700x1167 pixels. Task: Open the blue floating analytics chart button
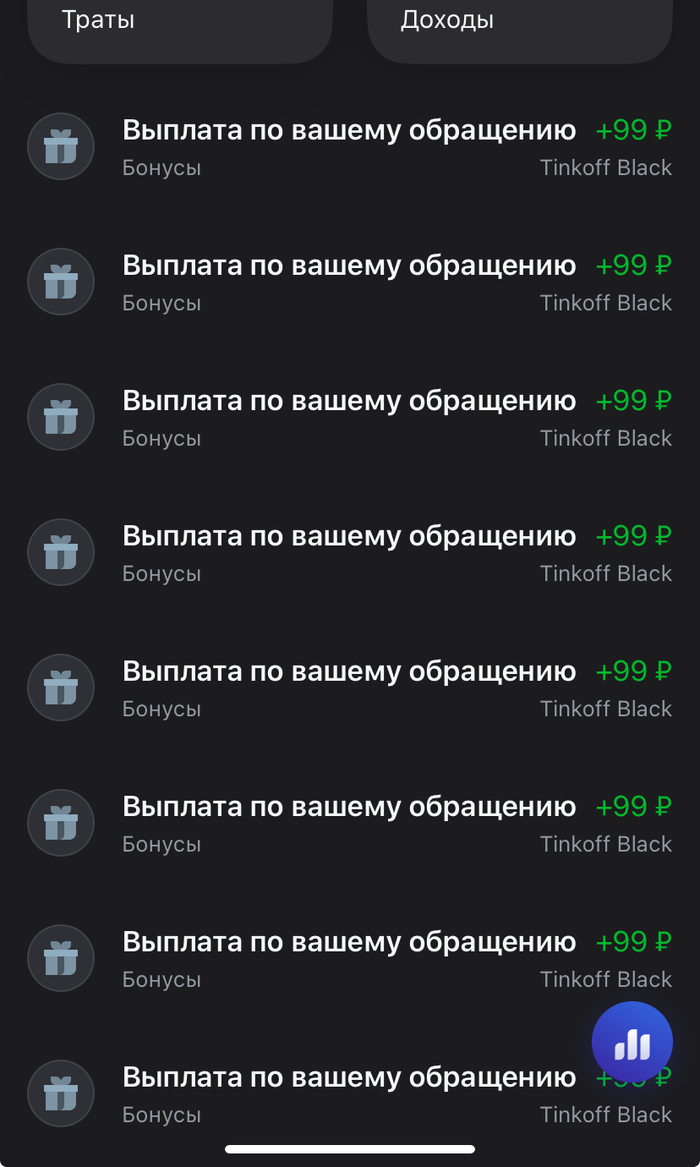[632, 1043]
